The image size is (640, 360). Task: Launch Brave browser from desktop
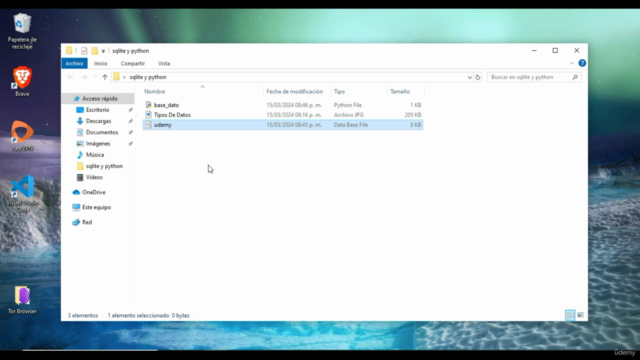pyautogui.click(x=22, y=81)
